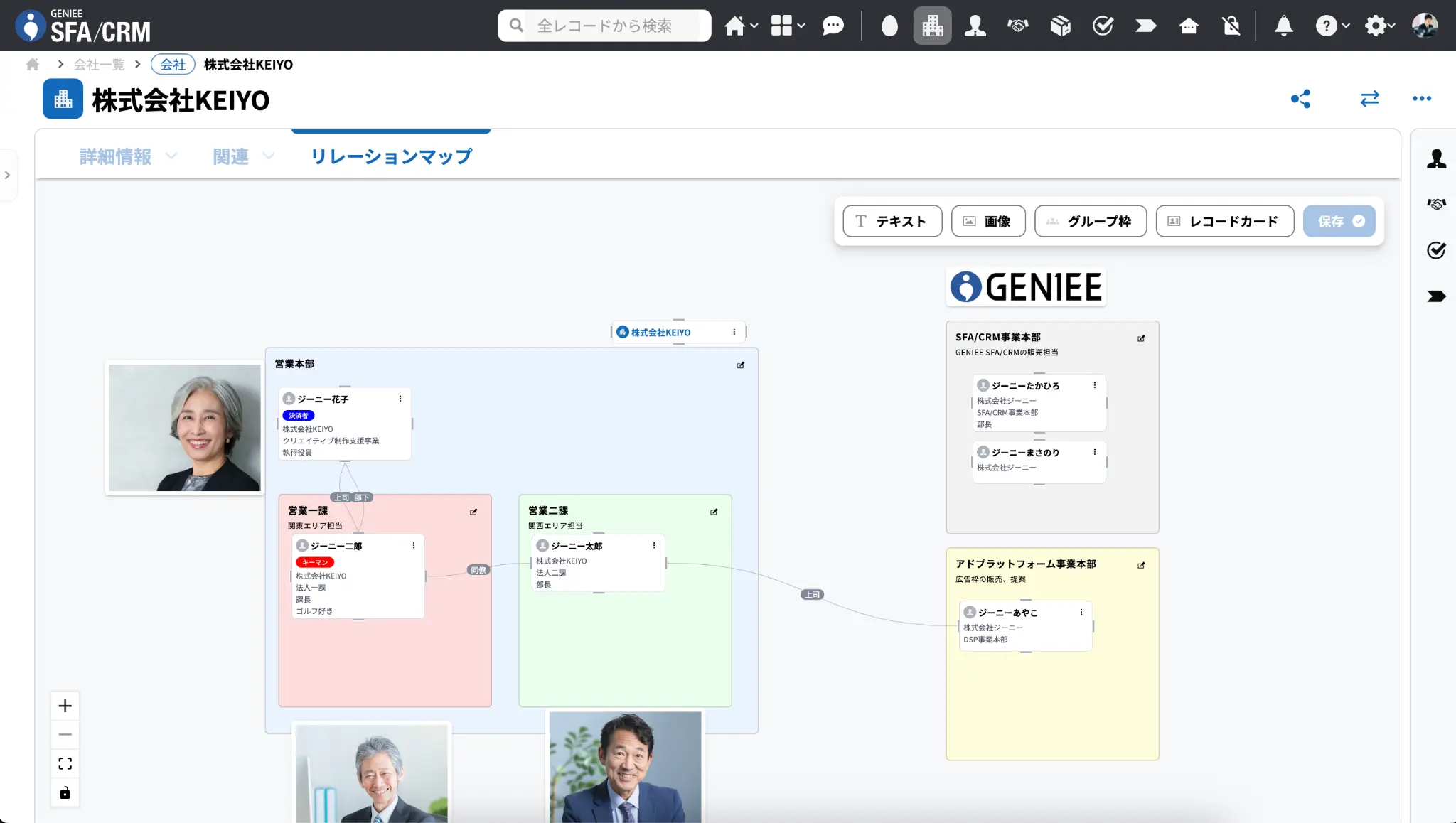
Task: Open the home icon dropdown arrow
Action: [754, 26]
